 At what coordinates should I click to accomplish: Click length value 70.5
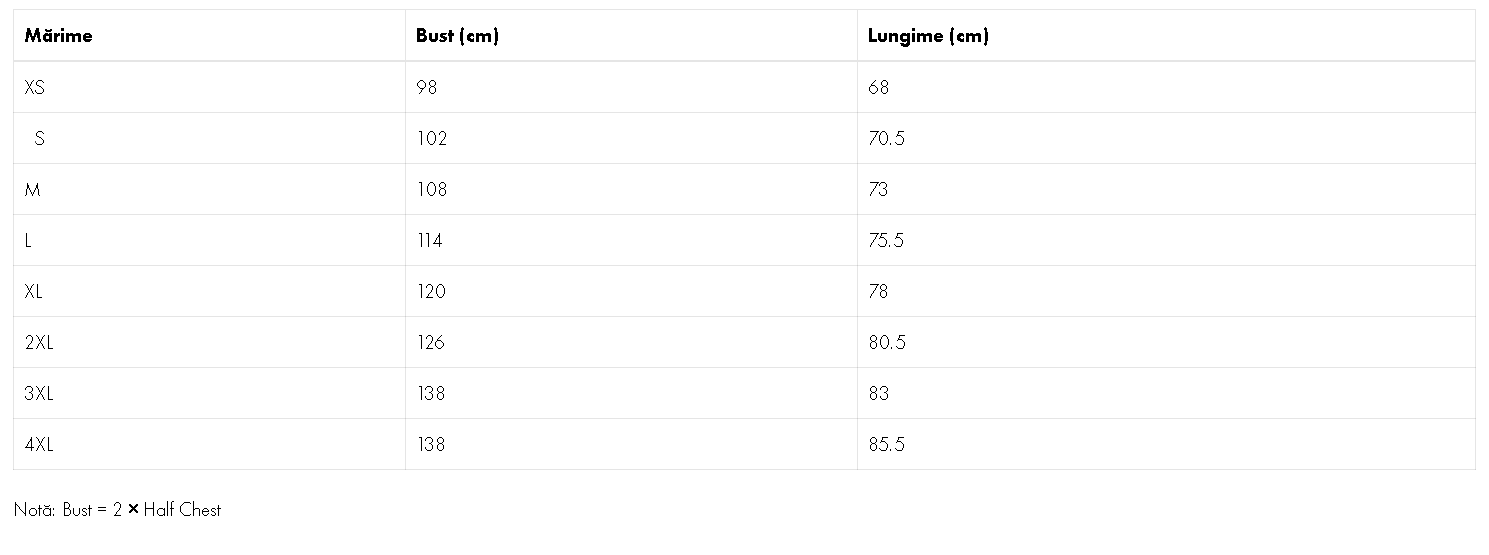tap(886, 139)
